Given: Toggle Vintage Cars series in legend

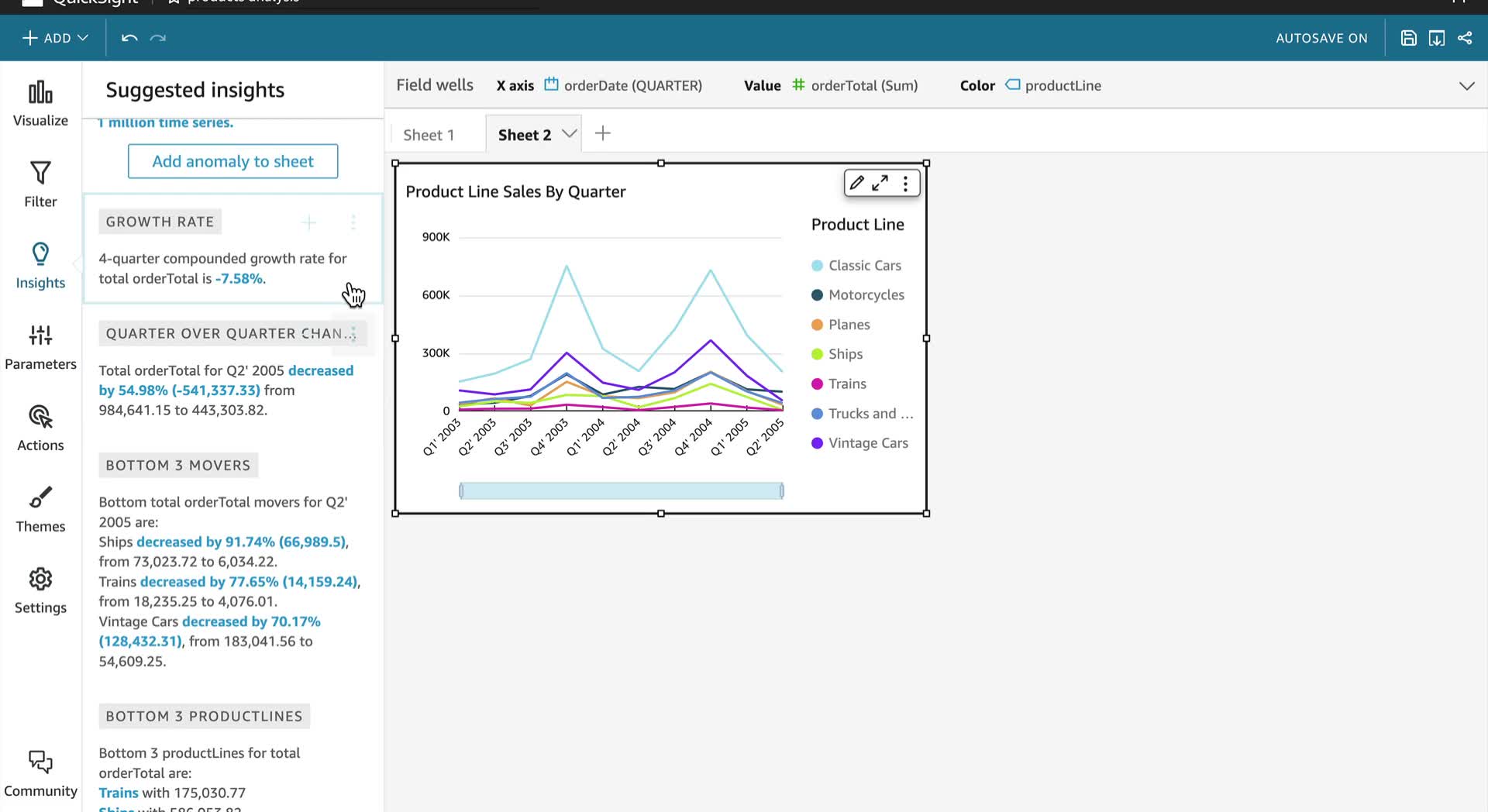Looking at the screenshot, I should (x=859, y=443).
